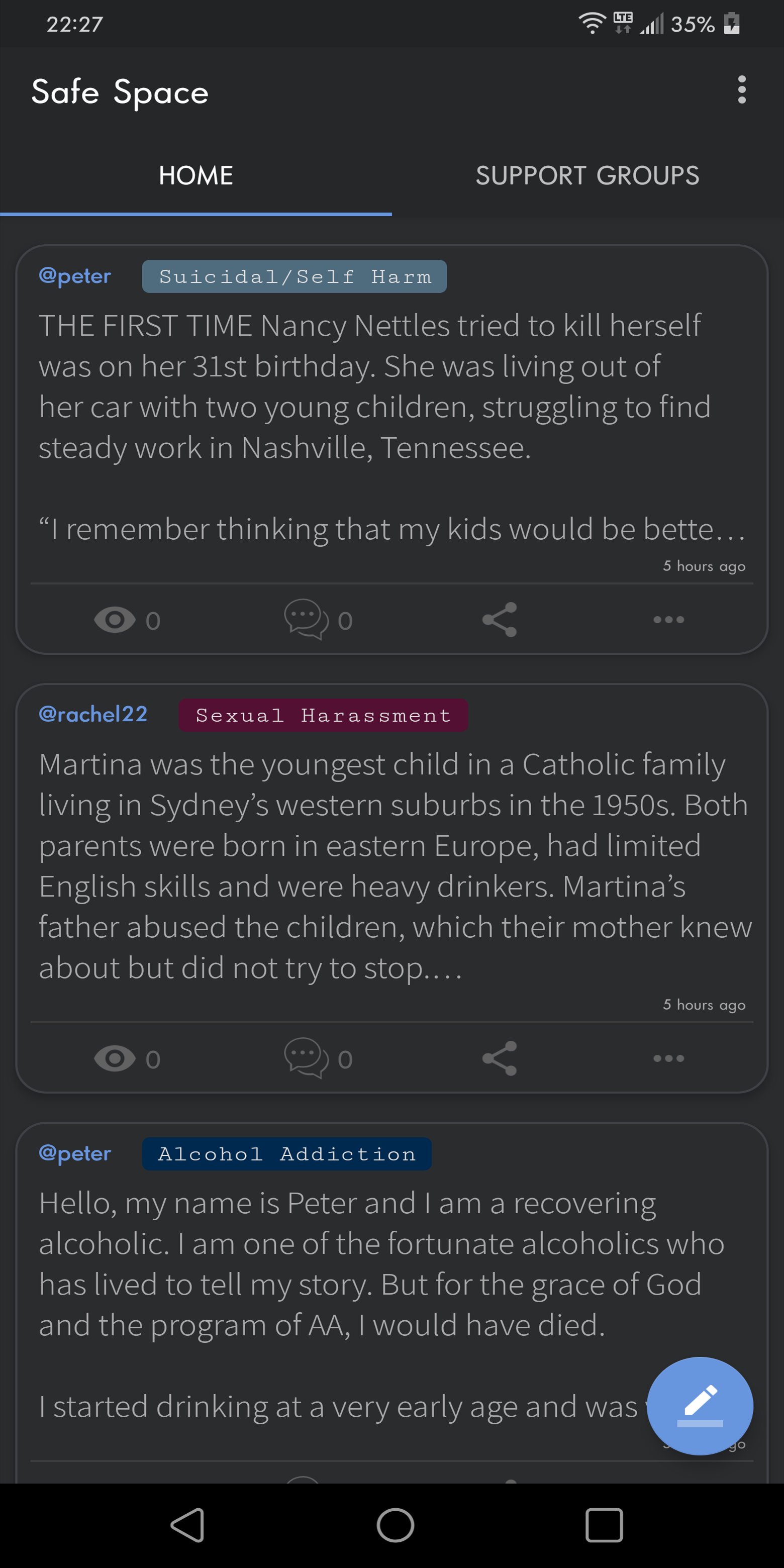Expand more options on the Nancy Nettles post
Image resolution: width=784 pixels, height=1568 pixels.
[x=668, y=620]
